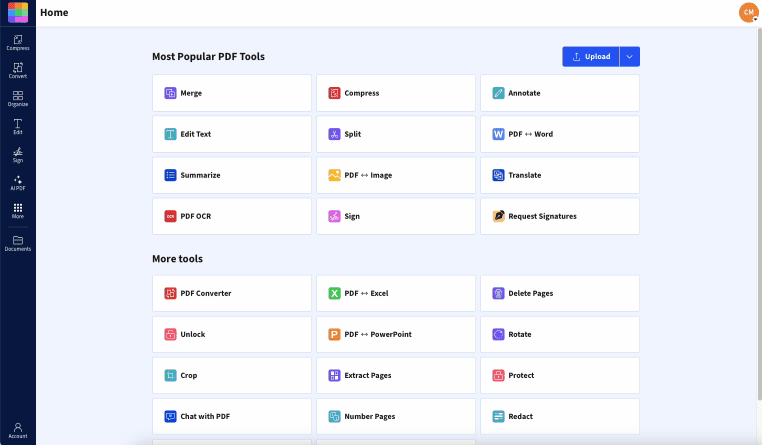Click the Most Popular PDF Tools heading
This screenshot has width=762, height=445.
[208, 56]
